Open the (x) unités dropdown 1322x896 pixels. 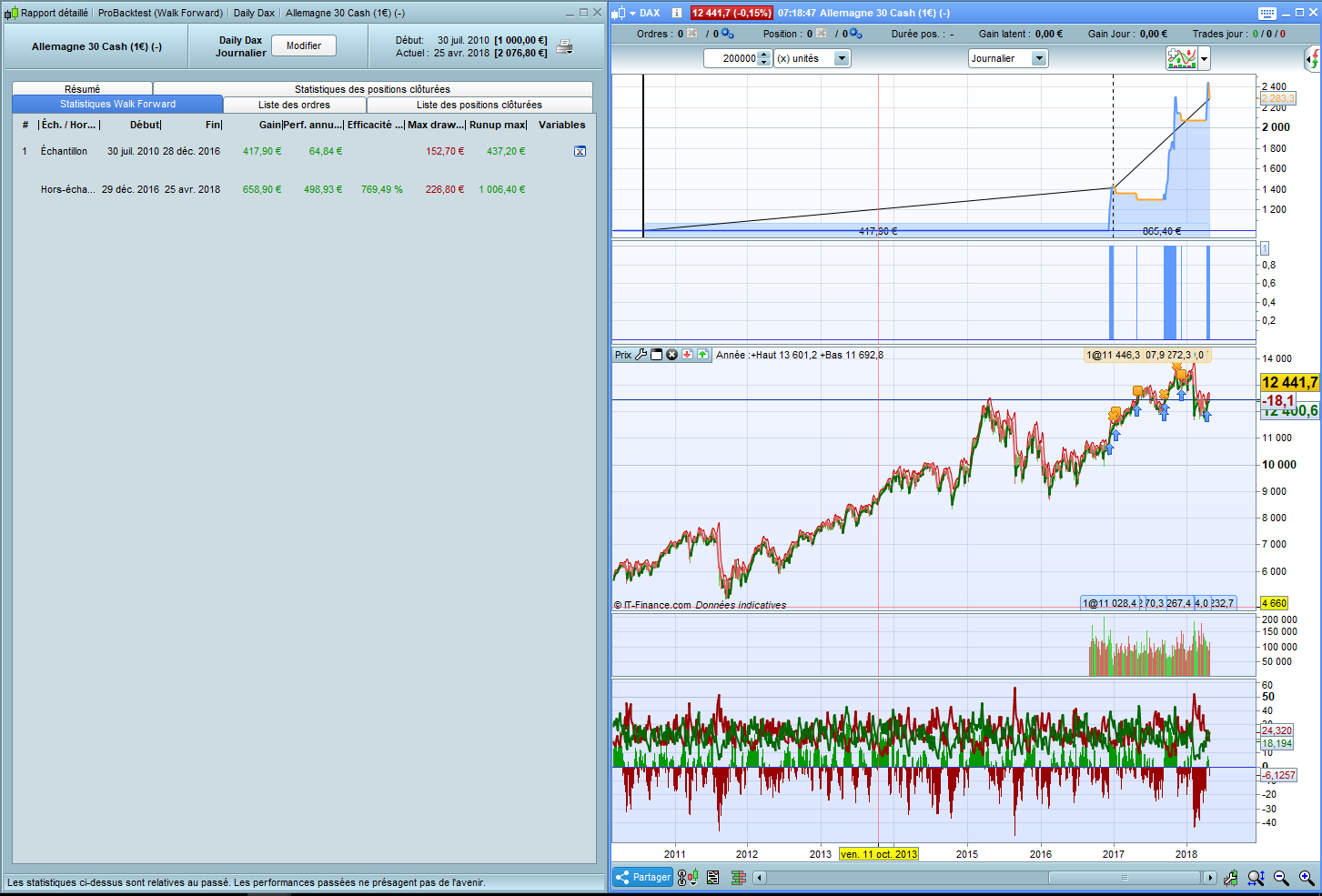point(812,58)
